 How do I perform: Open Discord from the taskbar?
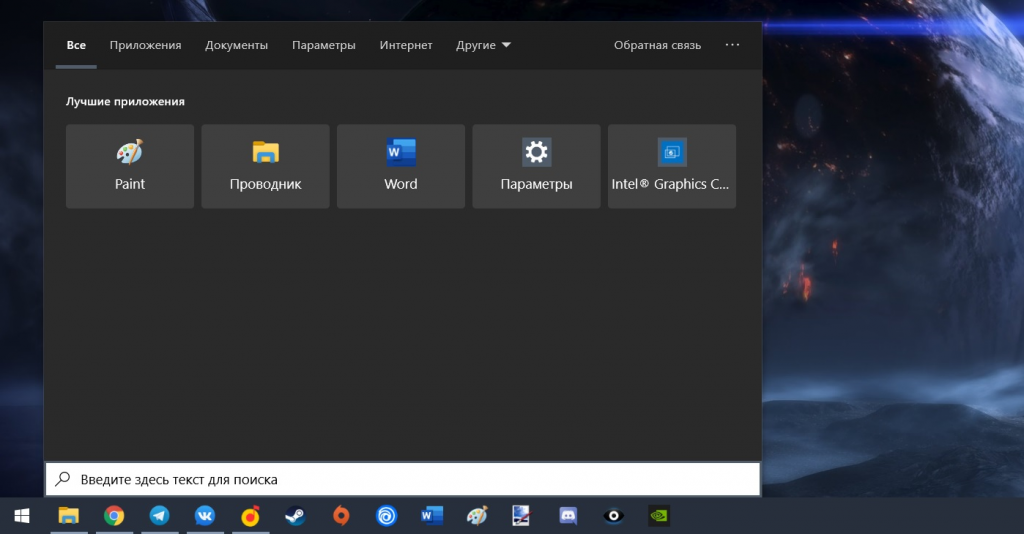pyautogui.click(x=569, y=516)
